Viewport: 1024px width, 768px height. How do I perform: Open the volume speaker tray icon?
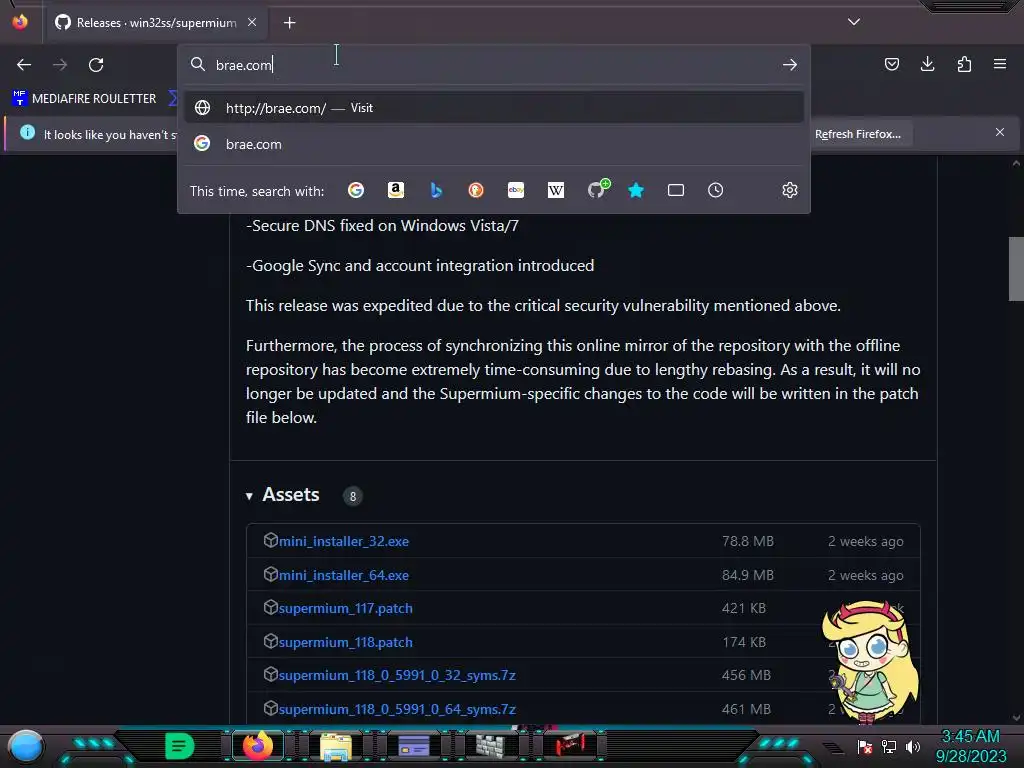(912, 746)
